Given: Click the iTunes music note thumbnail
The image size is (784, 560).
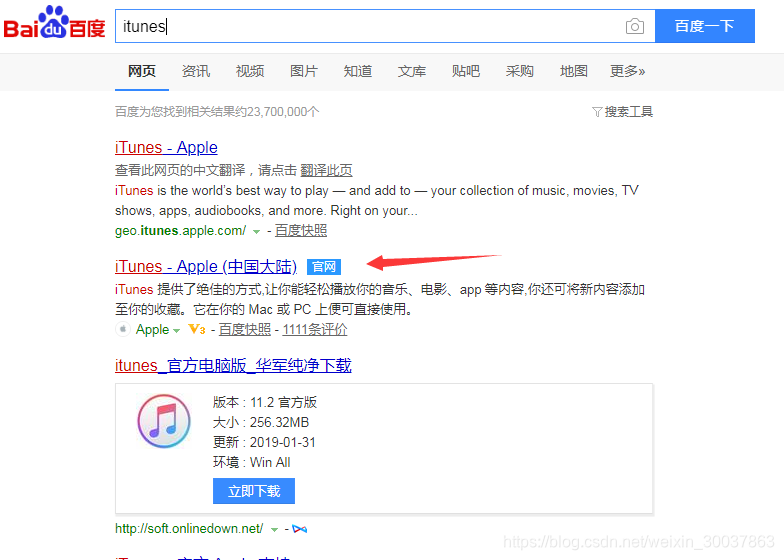Looking at the screenshot, I should [x=164, y=421].
